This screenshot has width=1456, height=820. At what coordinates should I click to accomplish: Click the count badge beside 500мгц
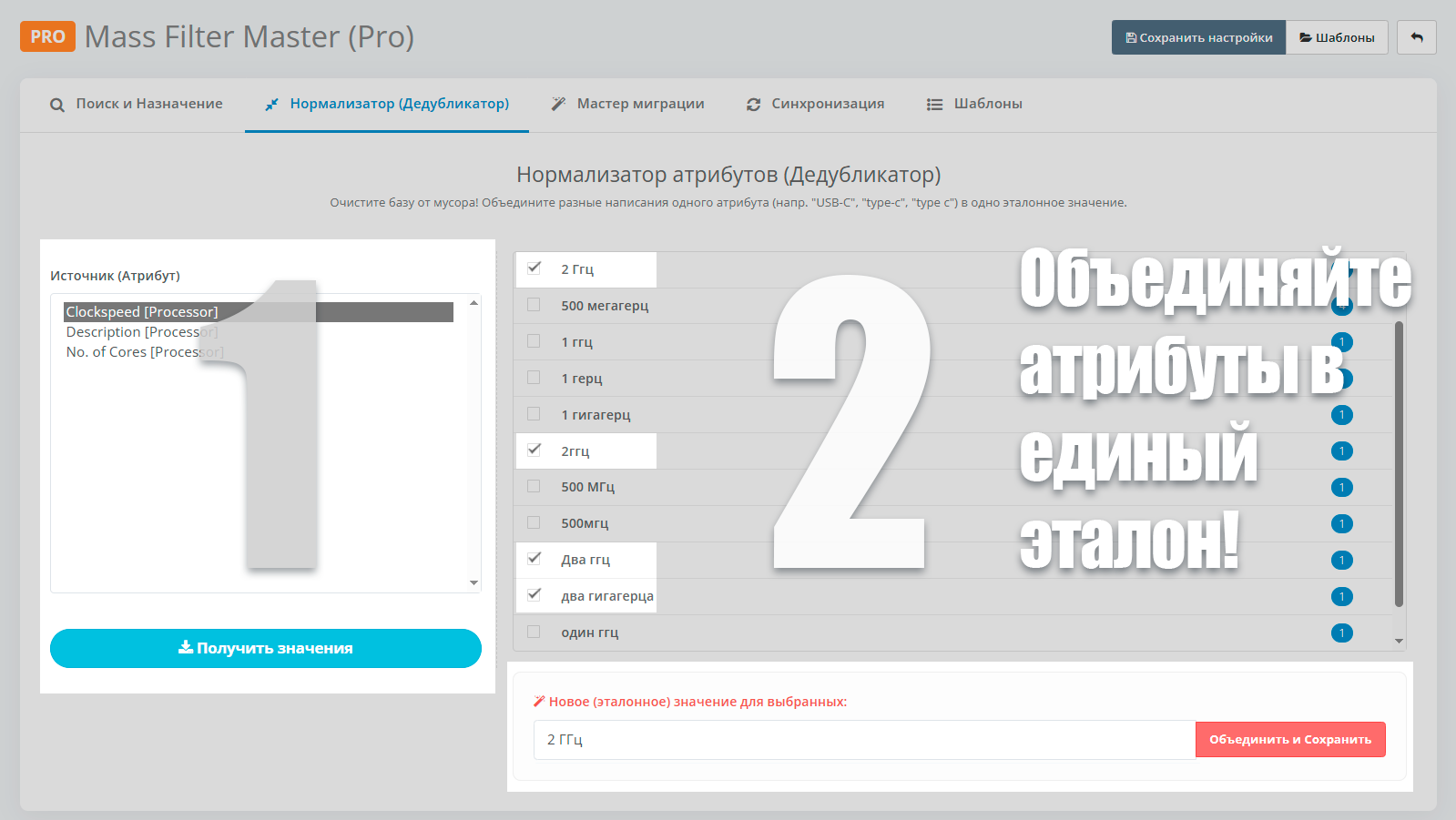click(1341, 524)
